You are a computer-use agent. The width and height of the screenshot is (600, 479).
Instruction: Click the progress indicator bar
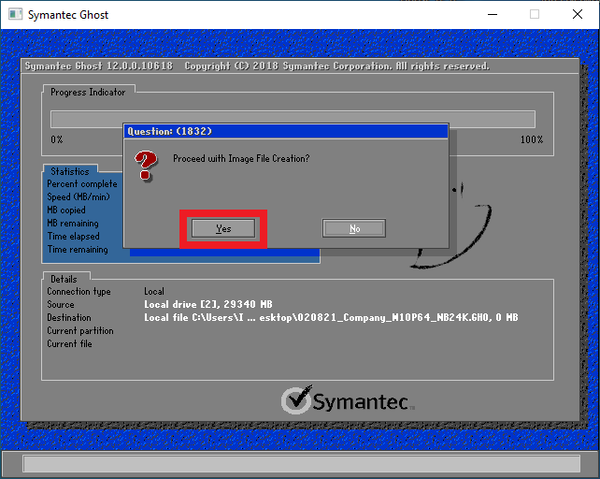tap(293, 119)
